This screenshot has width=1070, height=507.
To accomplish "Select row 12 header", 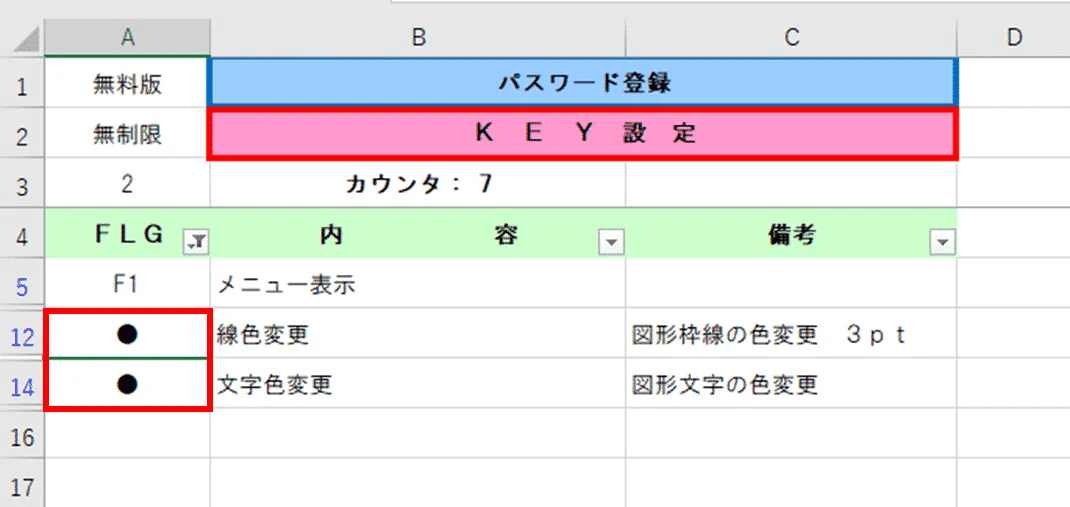I will 22,336.
